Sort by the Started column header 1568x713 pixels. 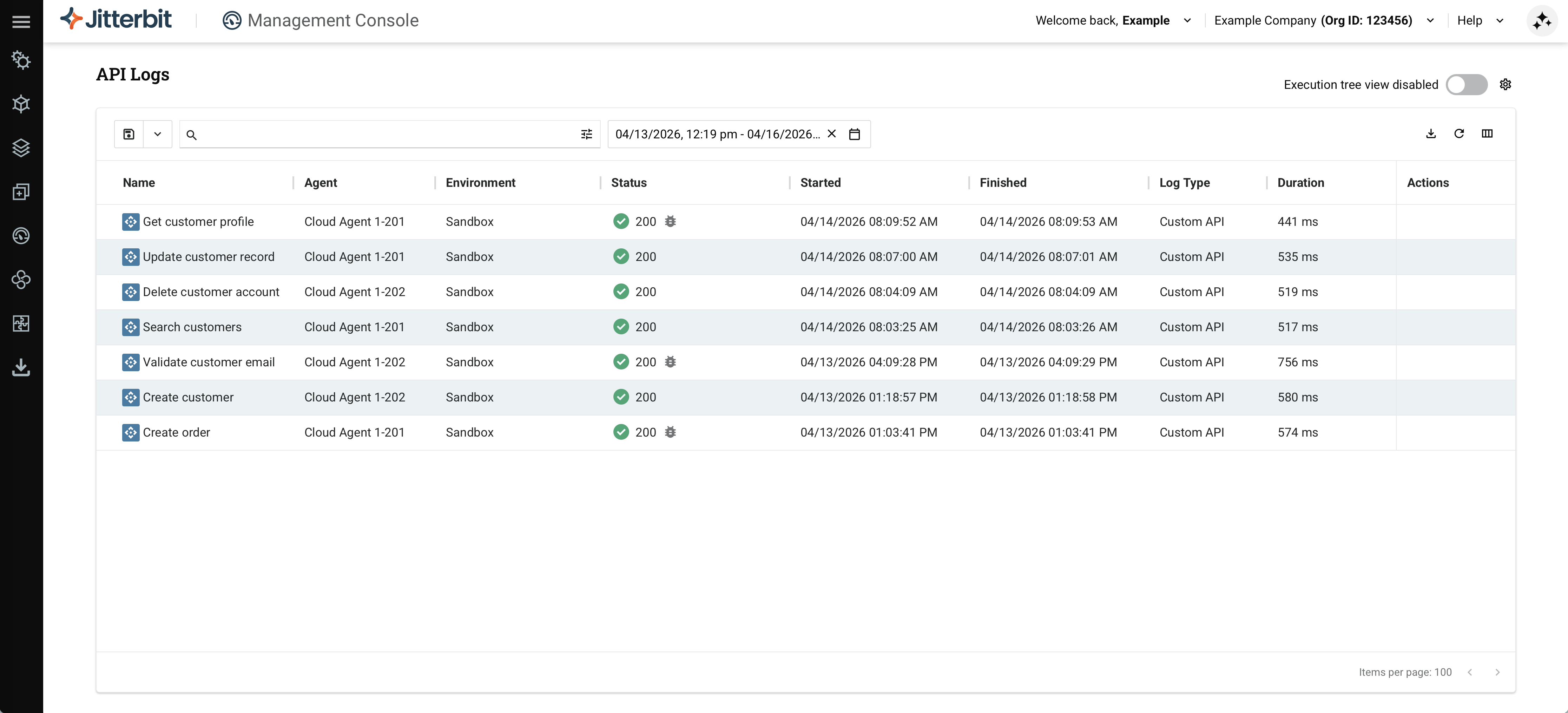820,183
